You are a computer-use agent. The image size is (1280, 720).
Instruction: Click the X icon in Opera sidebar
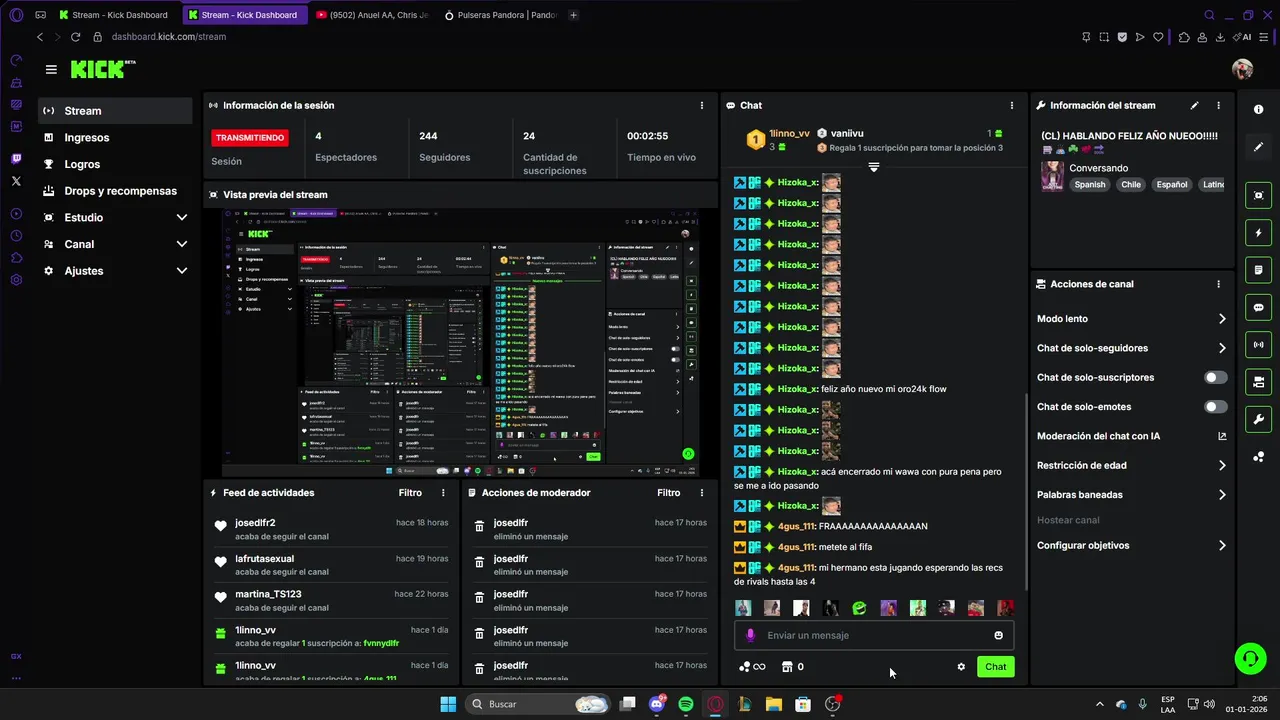16,181
